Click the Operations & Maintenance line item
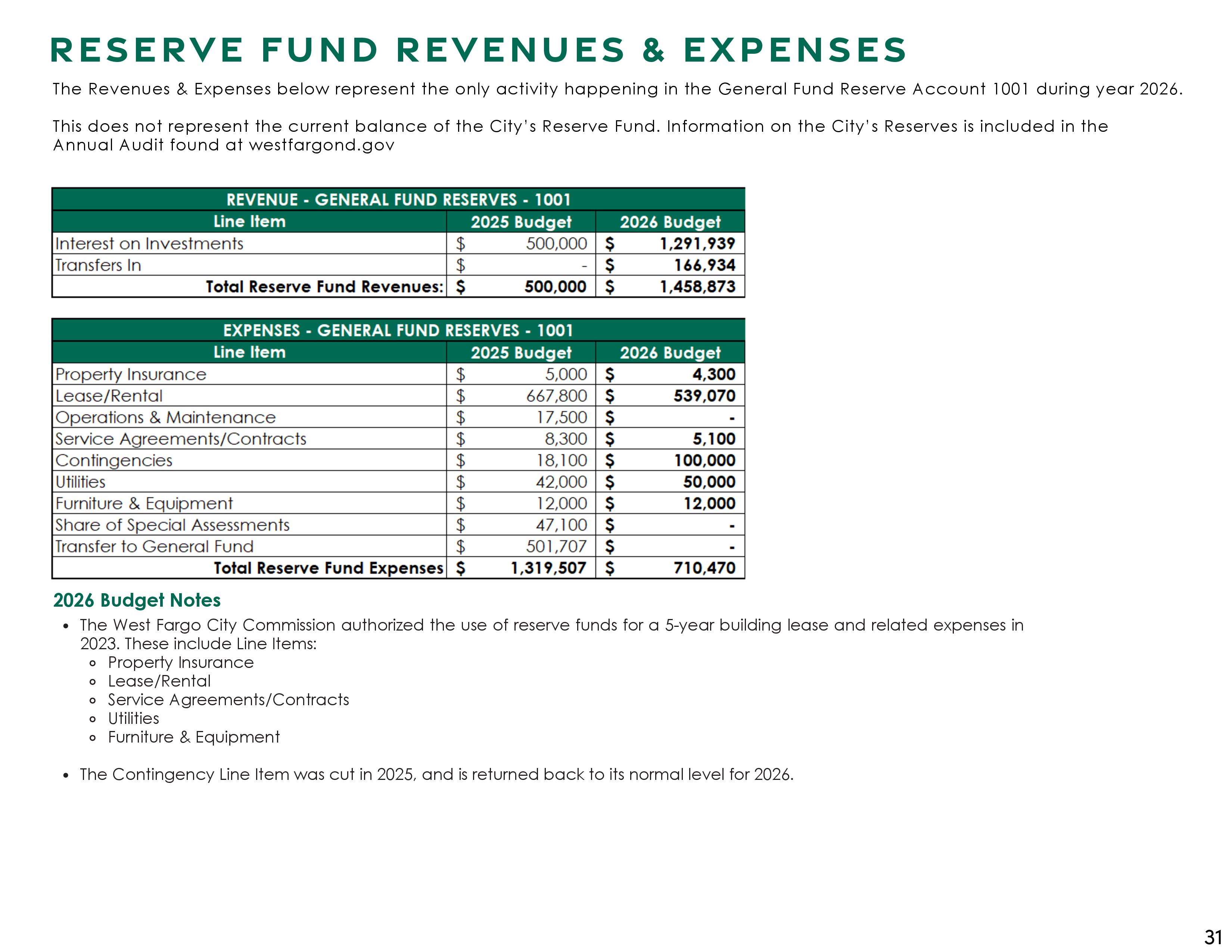This screenshot has height=952, width=1232. (165, 417)
